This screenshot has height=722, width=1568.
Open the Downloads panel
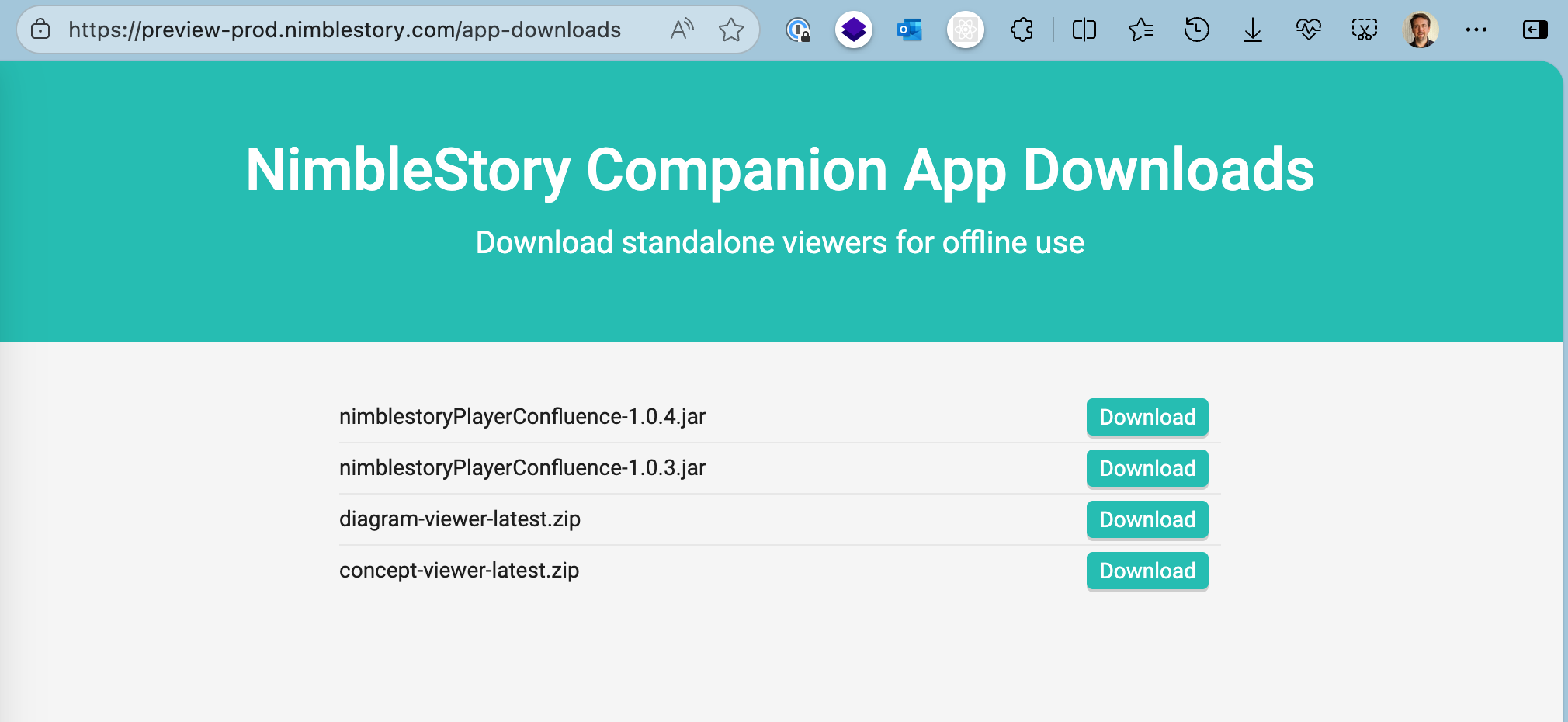point(1253,30)
